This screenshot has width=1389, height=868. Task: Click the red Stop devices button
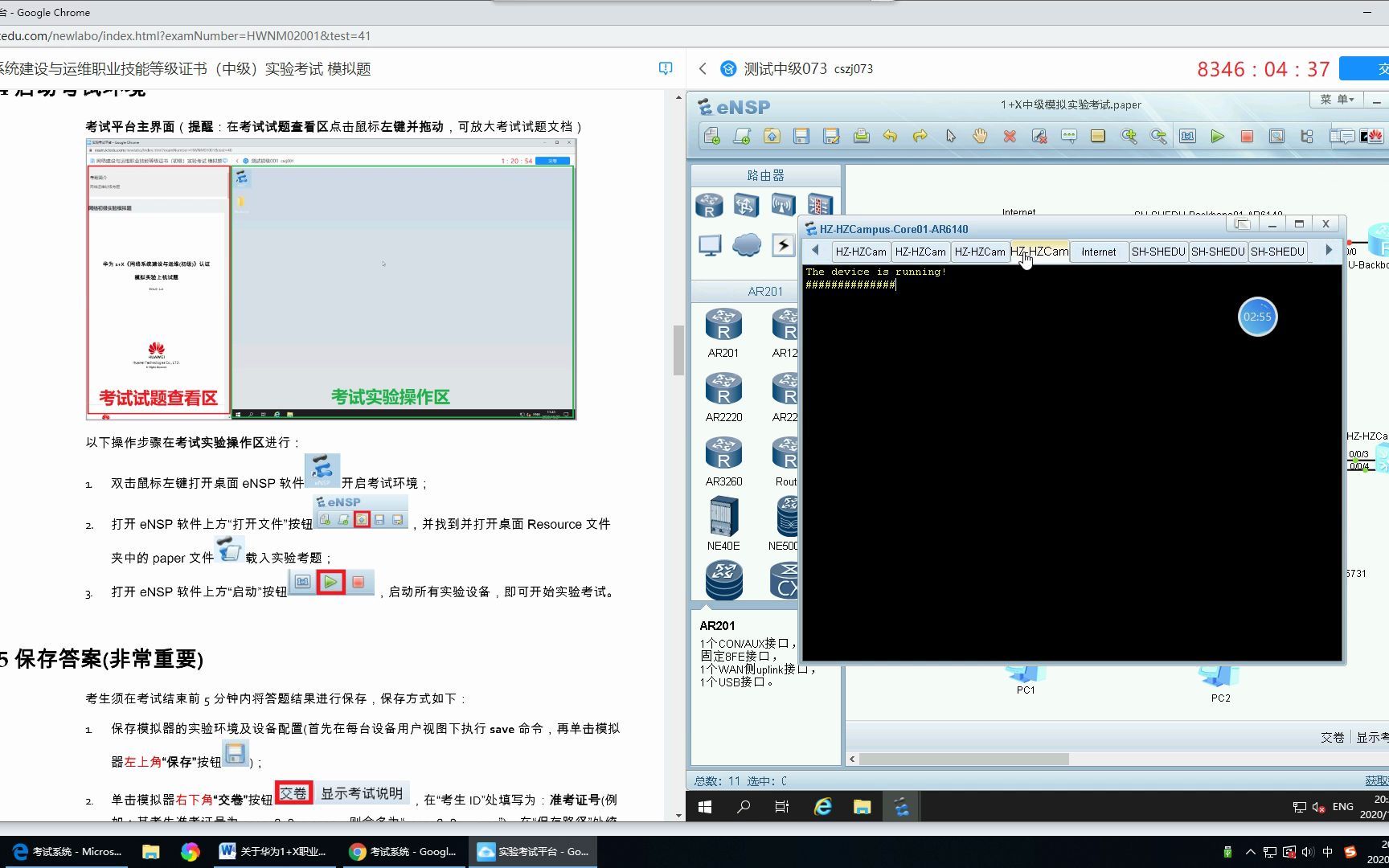[1247, 136]
